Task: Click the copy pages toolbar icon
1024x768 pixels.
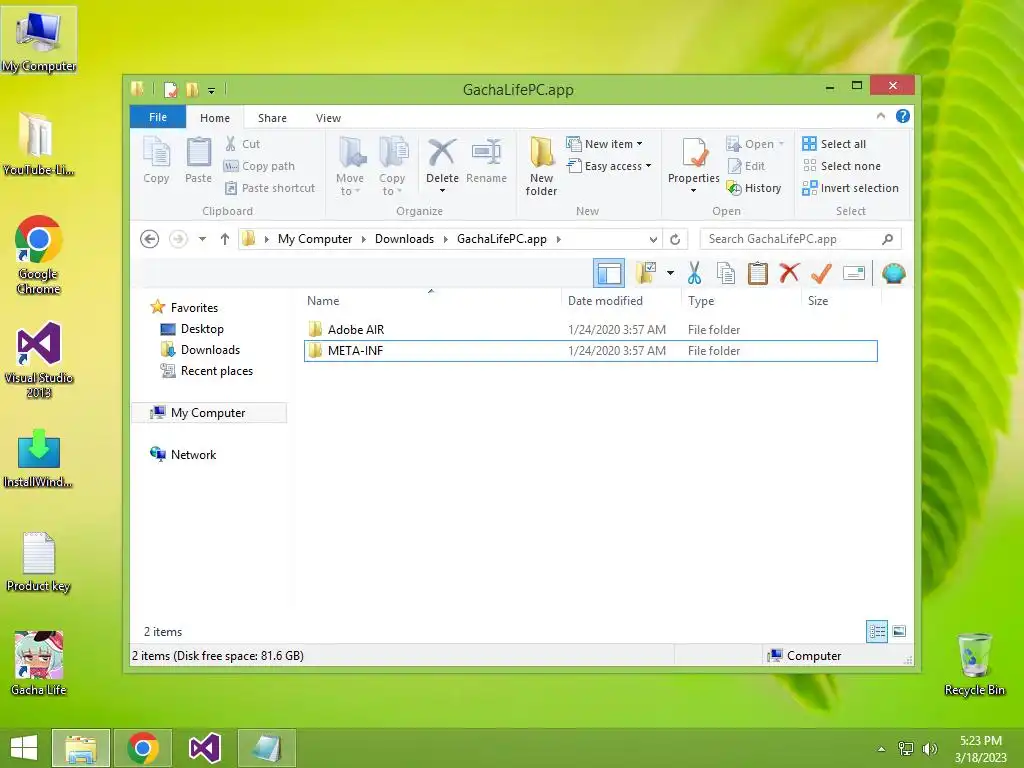Action: coord(726,273)
